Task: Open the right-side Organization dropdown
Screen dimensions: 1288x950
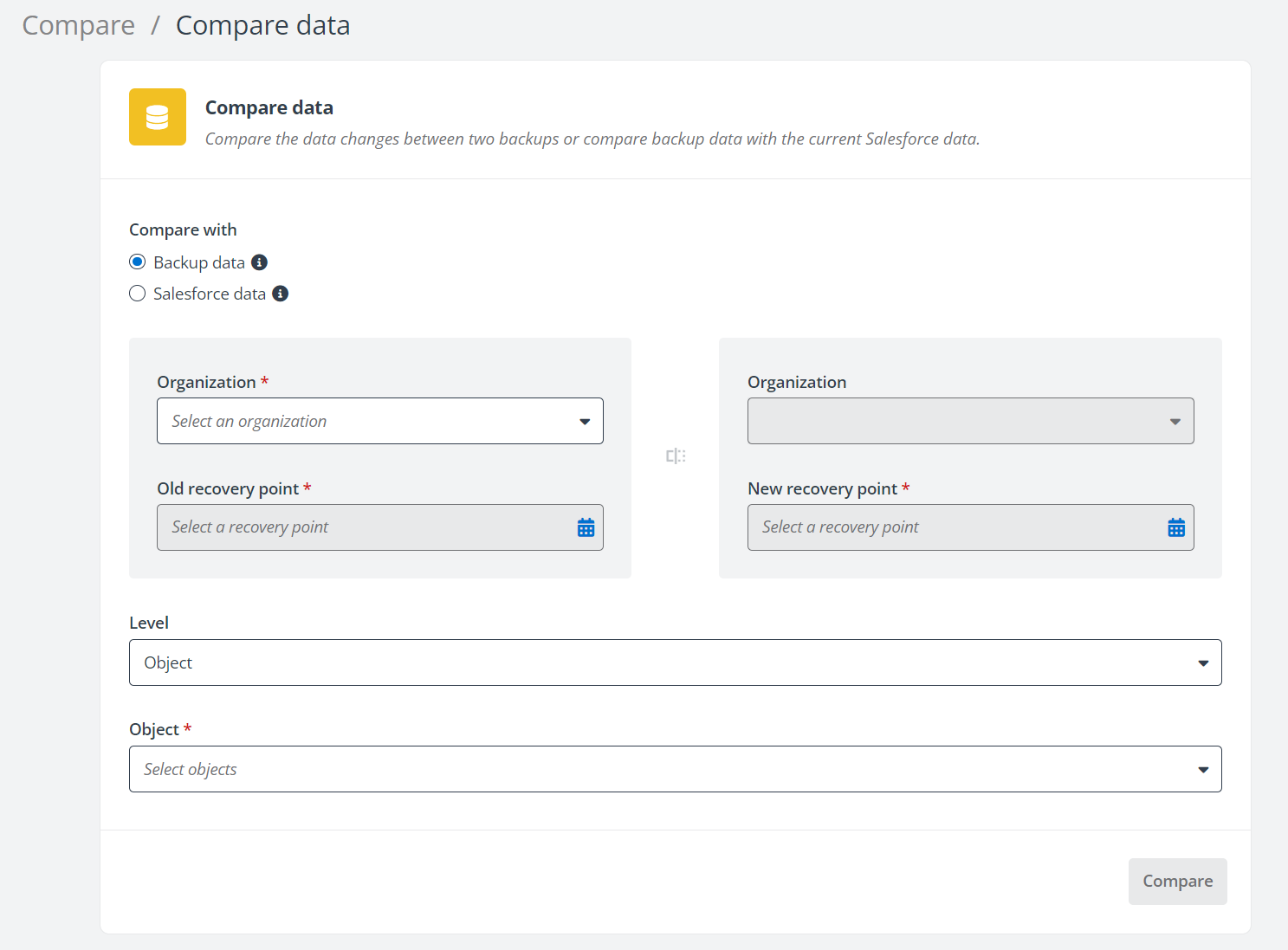Action: pos(970,421)
